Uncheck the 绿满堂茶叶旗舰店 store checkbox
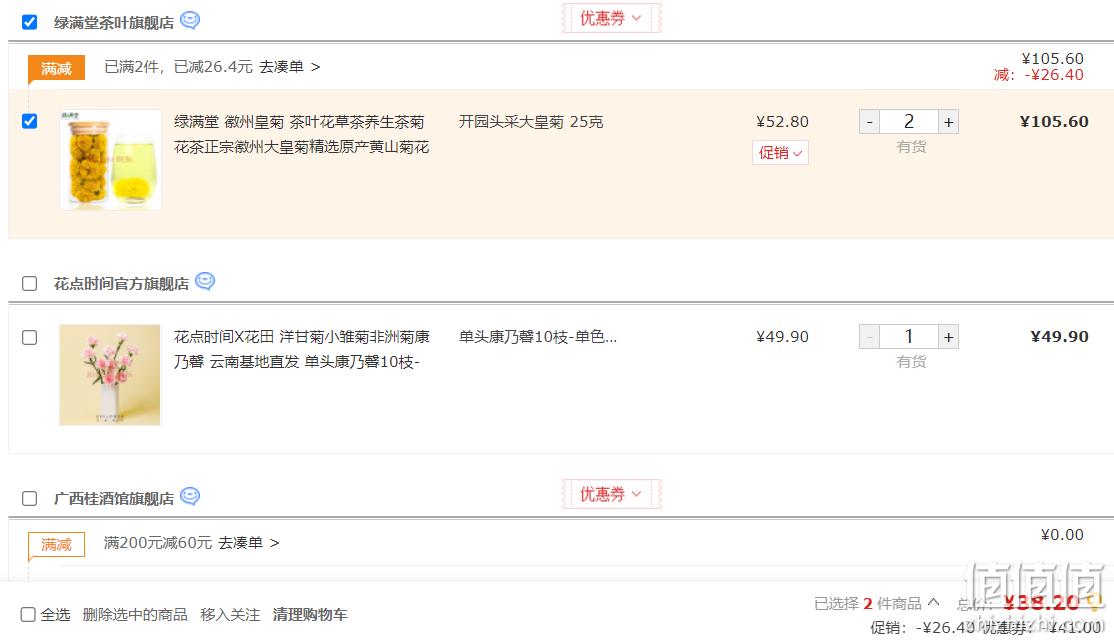 (29, 22)
